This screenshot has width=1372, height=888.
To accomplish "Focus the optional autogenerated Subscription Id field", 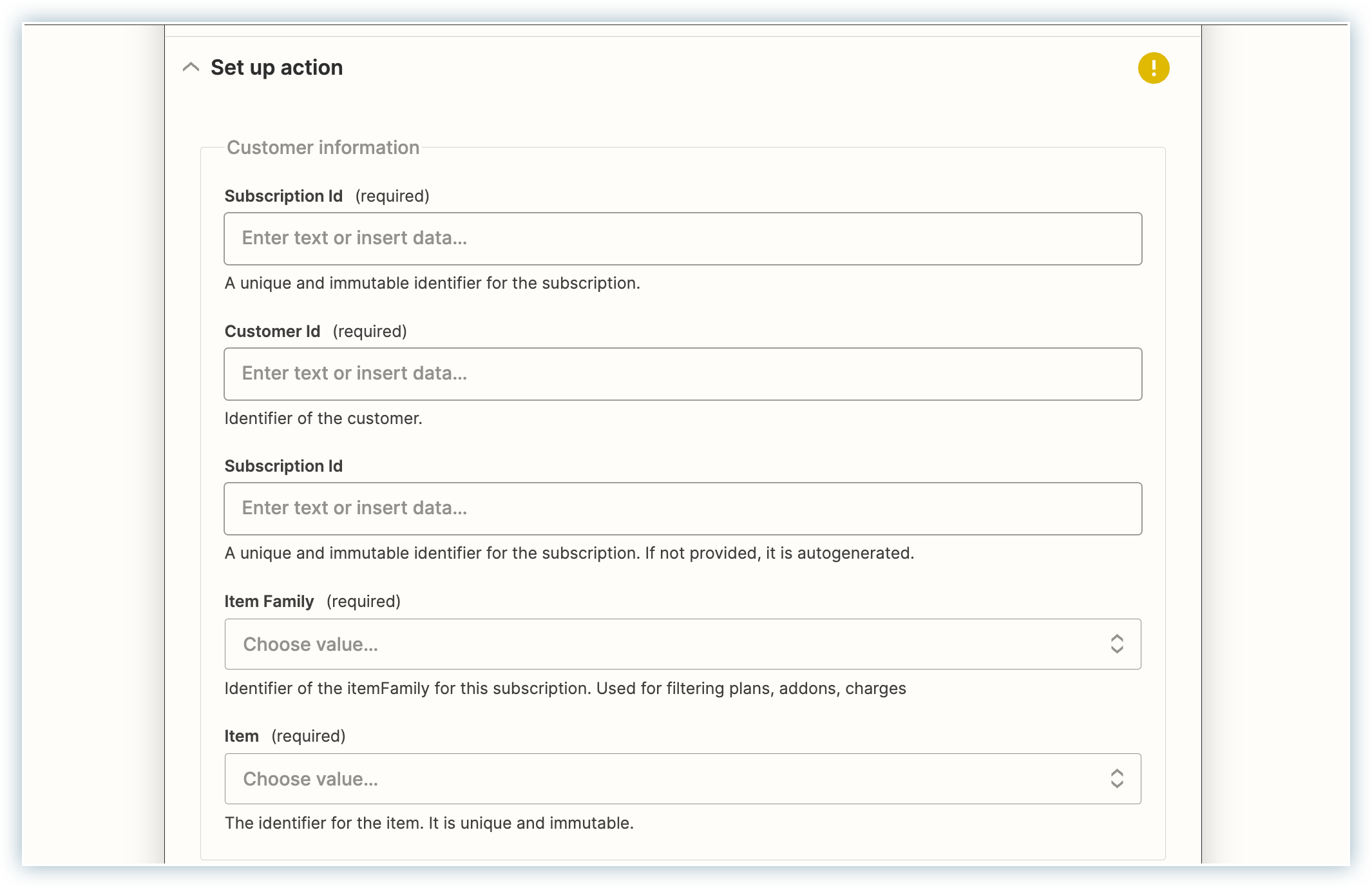I will pos(682,508).
